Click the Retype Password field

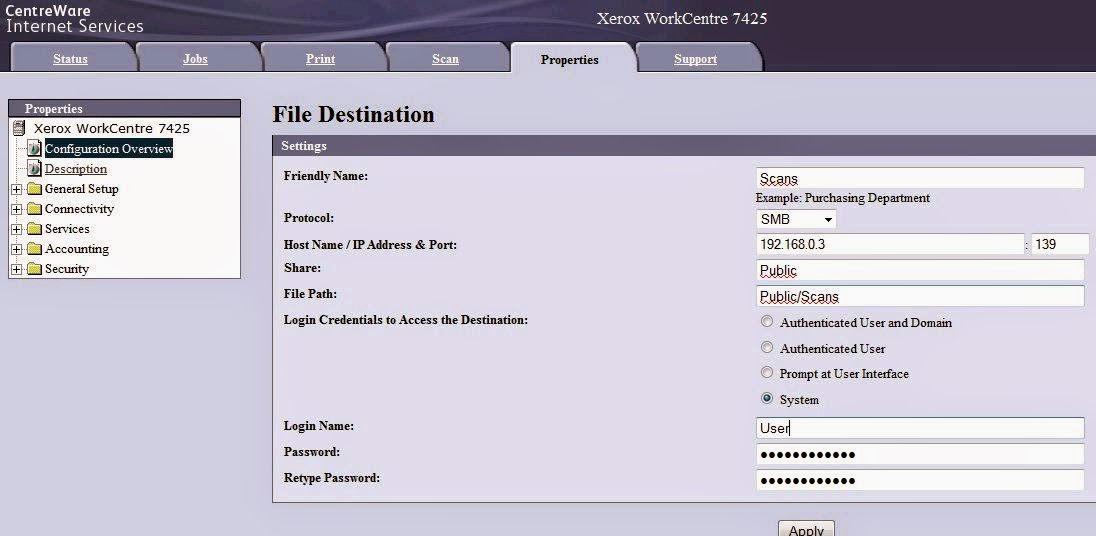[920, 480]
